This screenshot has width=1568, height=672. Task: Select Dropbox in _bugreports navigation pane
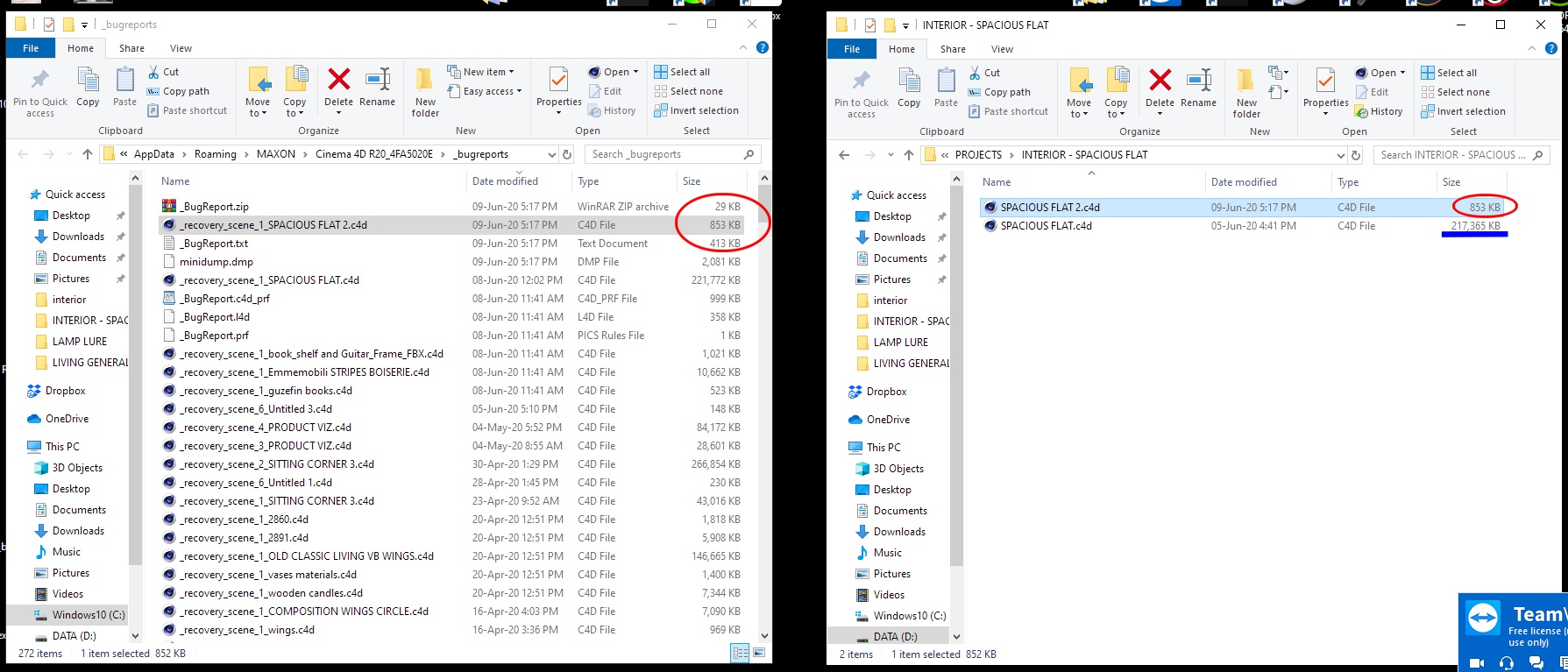coord(66,391)
